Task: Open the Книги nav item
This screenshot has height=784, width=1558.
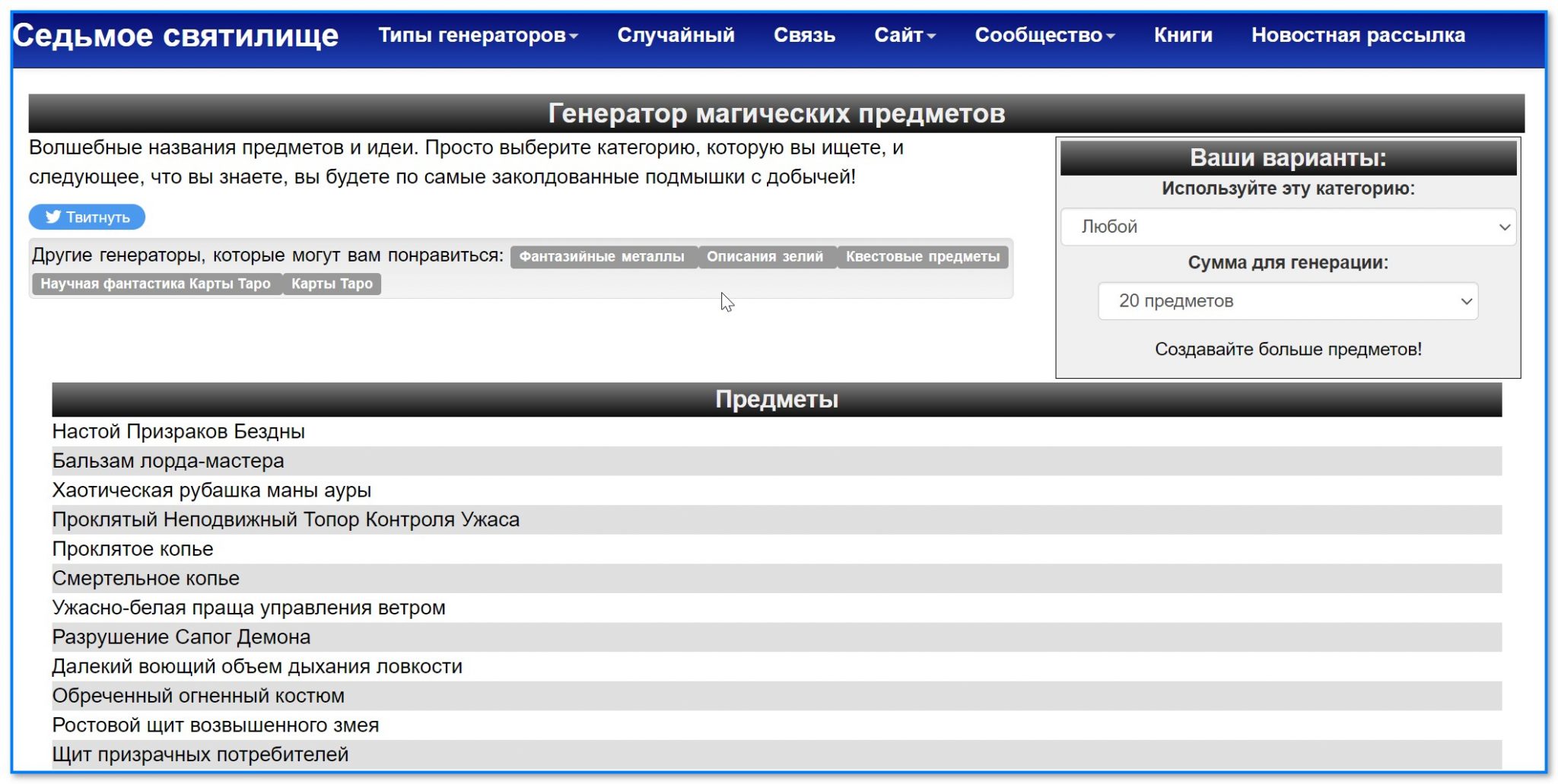Action: (x=1183, y=35)
